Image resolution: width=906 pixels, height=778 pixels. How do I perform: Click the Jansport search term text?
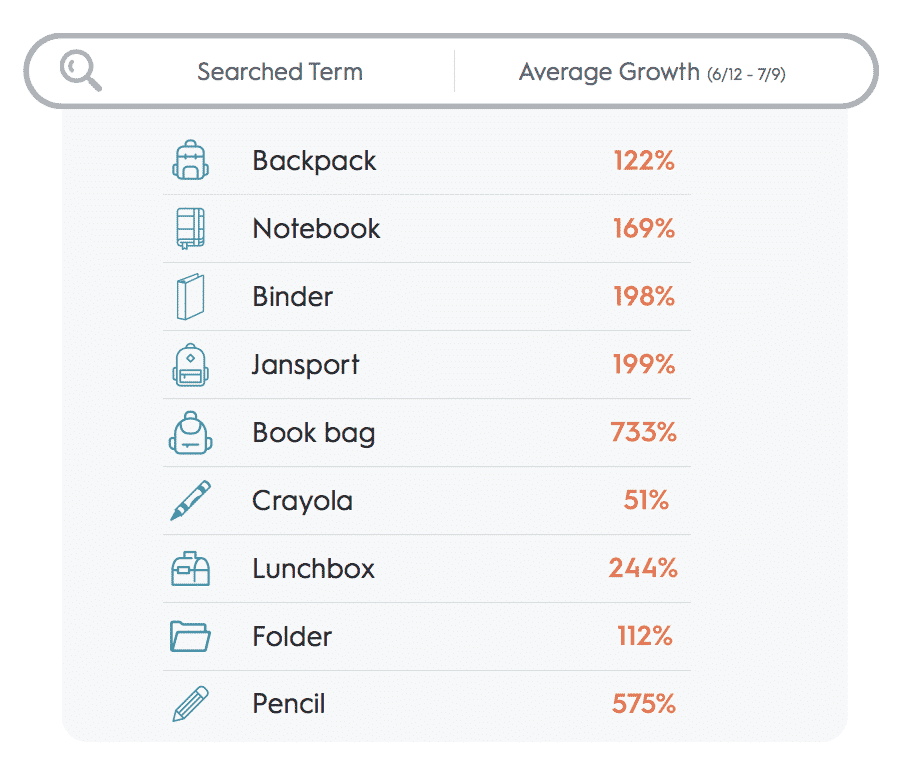306,365
